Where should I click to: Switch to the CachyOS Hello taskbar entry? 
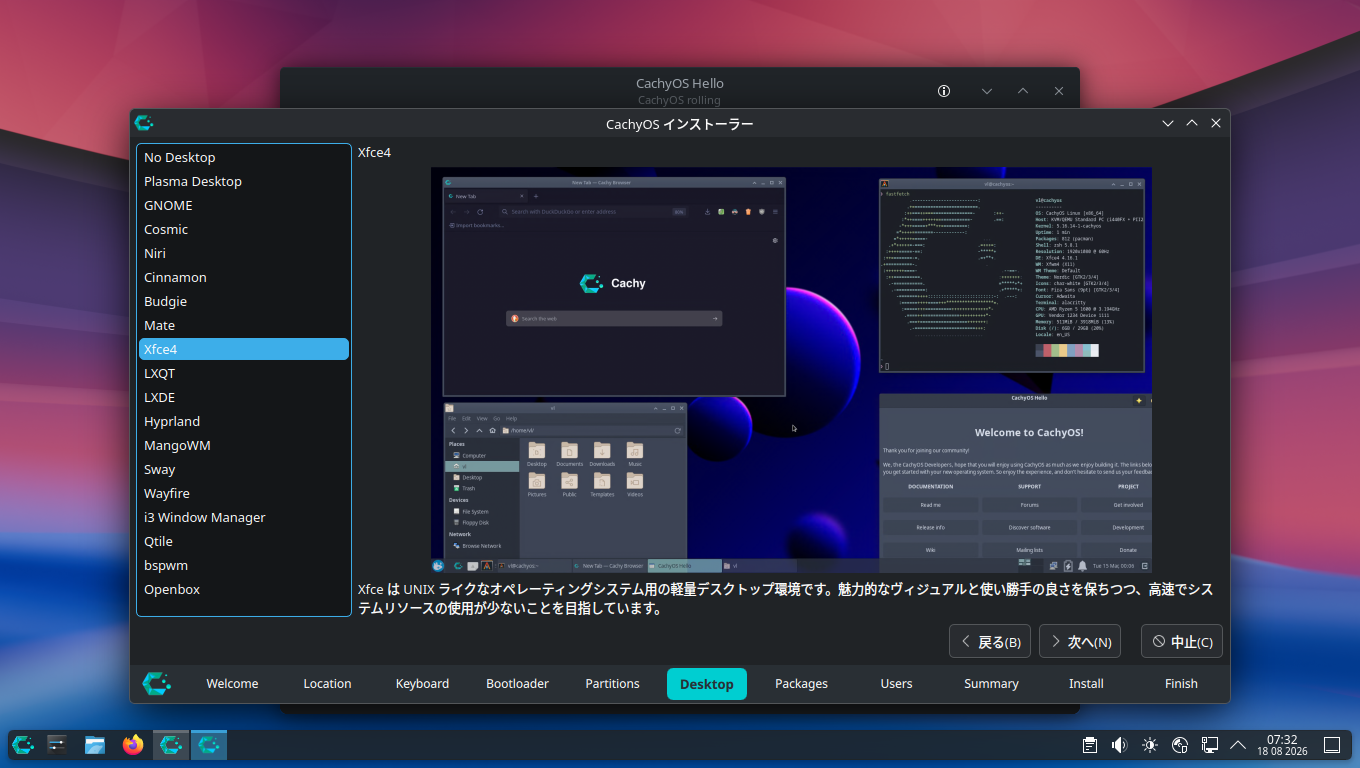171,745
